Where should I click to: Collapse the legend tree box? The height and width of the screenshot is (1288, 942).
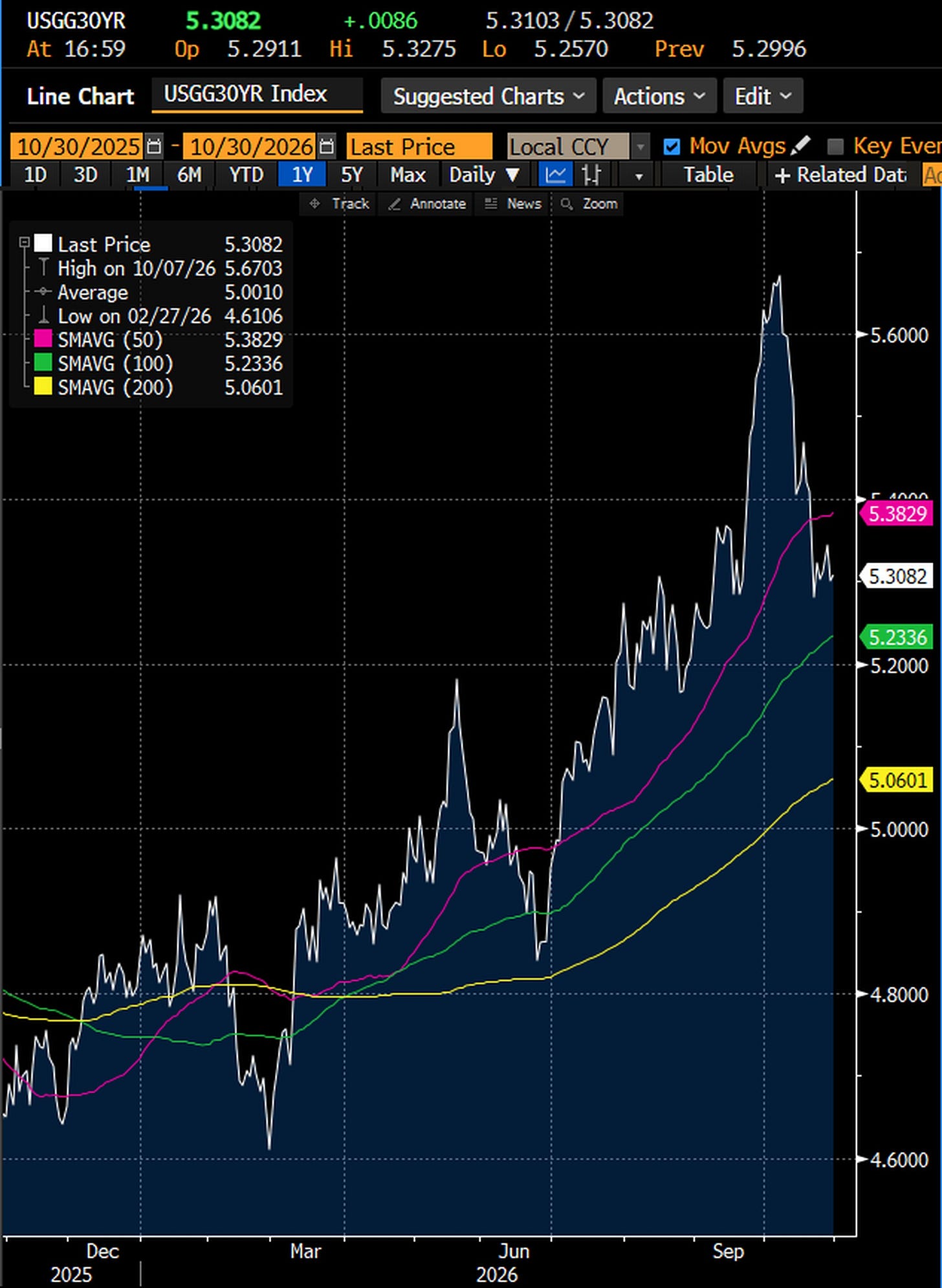tap(25, 243)
